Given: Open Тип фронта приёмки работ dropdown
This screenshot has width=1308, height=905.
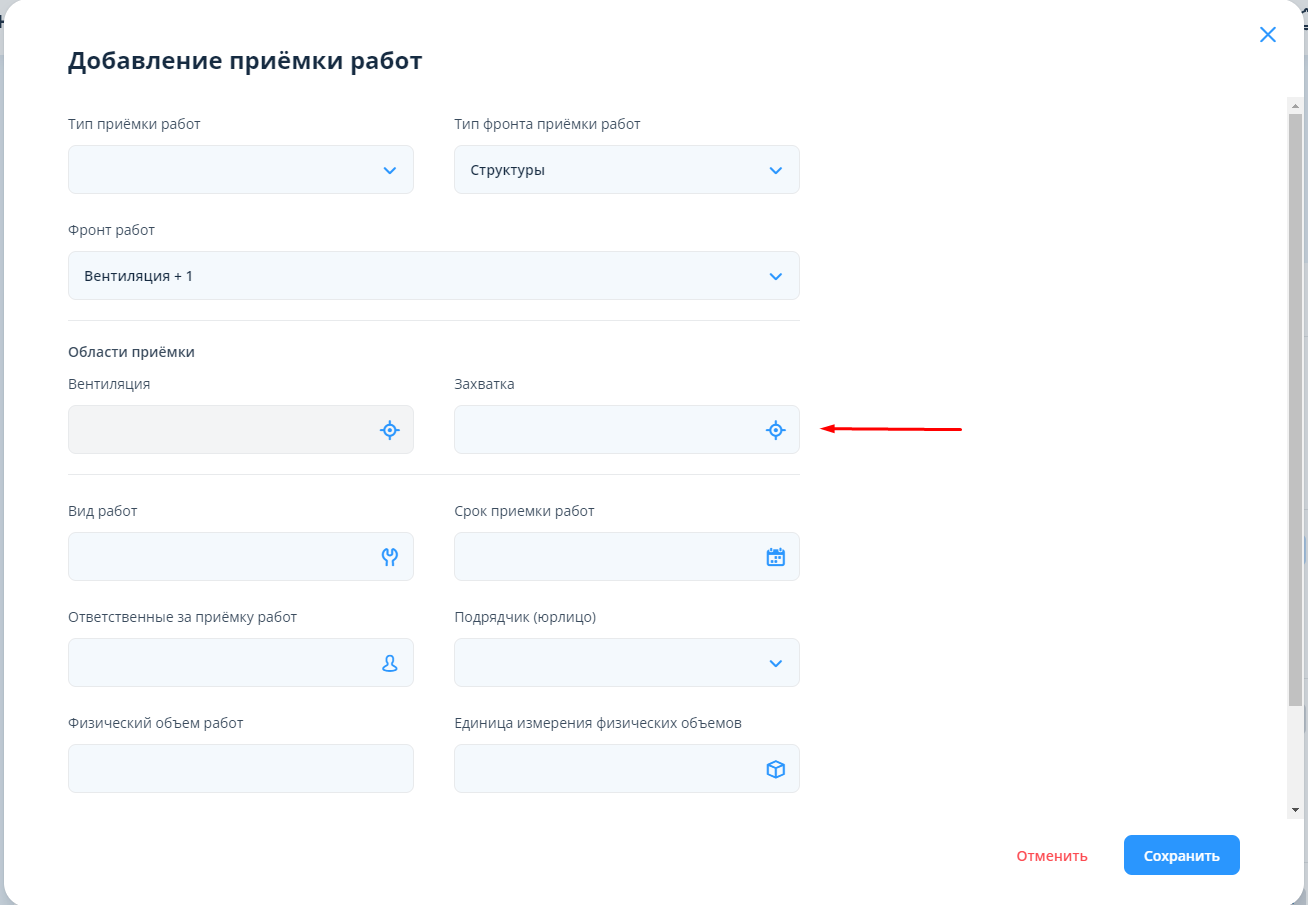Looking at the screenshot, I should 775,170.
